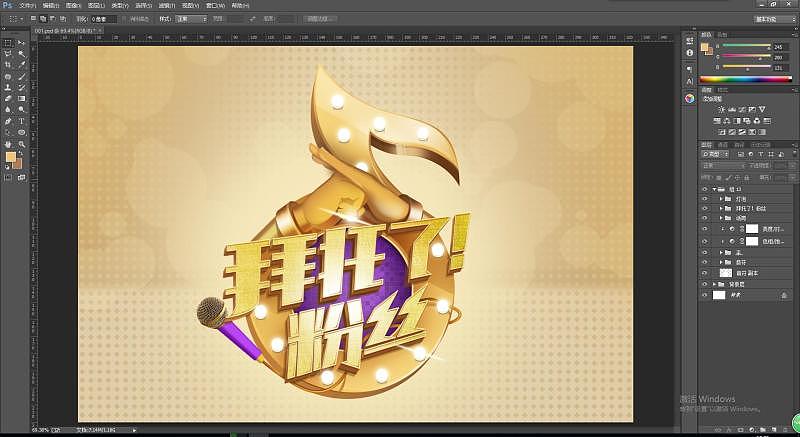Click the lock-all padlock icon in Layers
800x437 pixels.
[x=746, y=177]
